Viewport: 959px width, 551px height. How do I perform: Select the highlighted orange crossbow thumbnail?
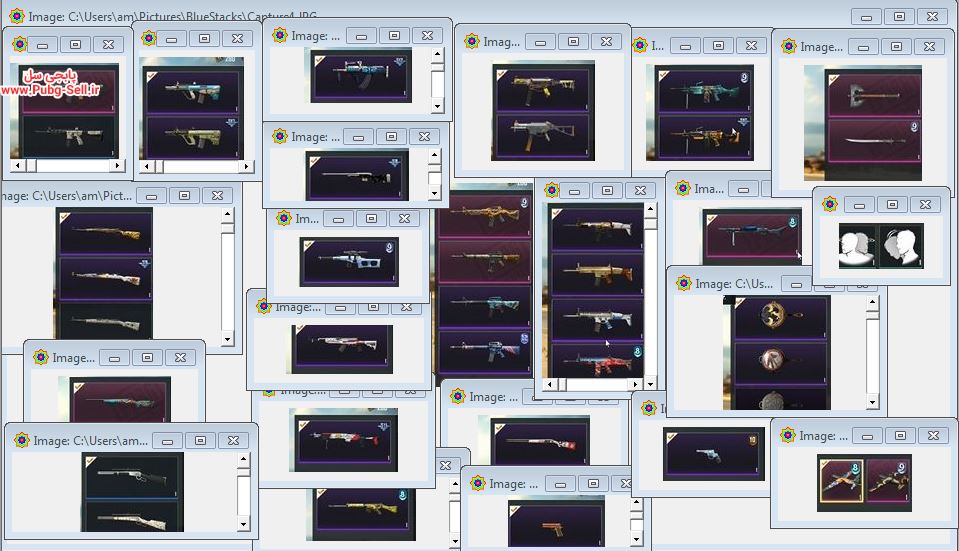(841, 481)
